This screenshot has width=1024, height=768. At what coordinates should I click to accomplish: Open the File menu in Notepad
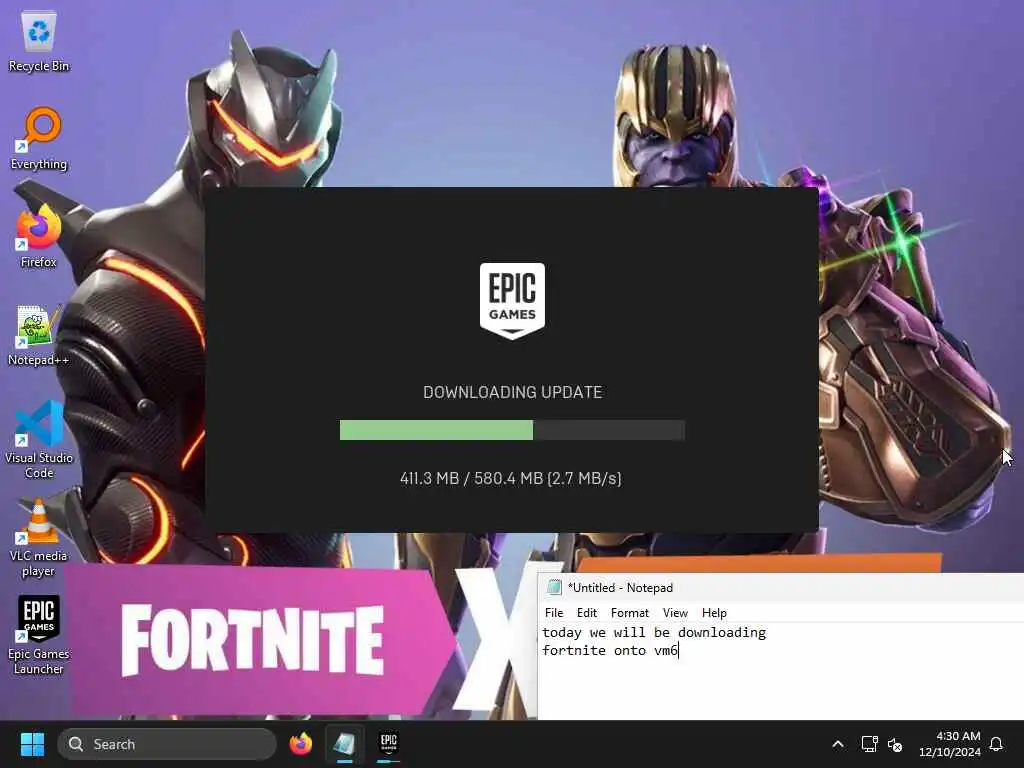[x=554, y=613]
